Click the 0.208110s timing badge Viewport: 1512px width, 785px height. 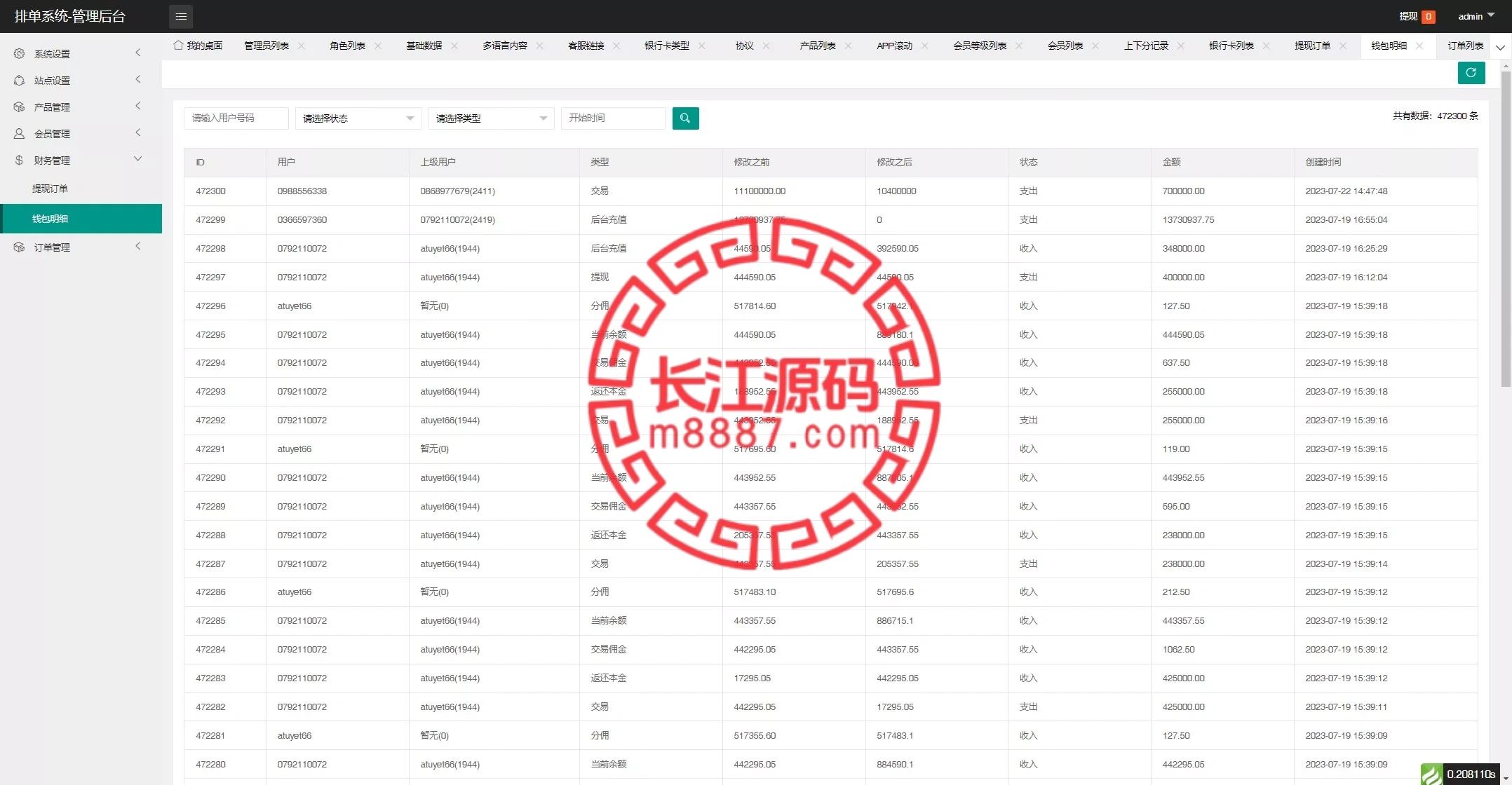(1472, 774)
